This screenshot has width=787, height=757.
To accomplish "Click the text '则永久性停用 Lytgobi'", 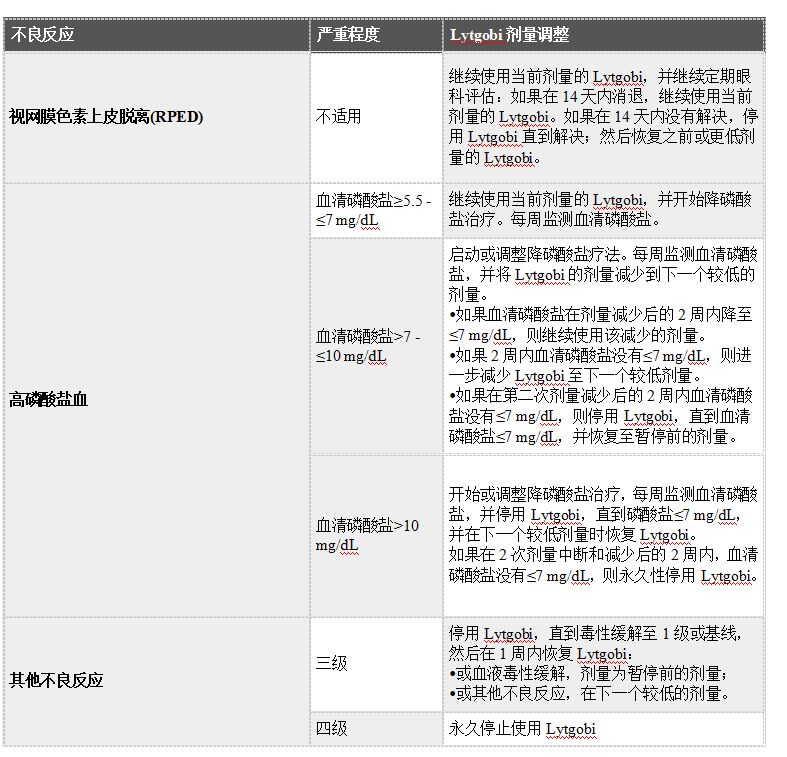I will (676, 576).
